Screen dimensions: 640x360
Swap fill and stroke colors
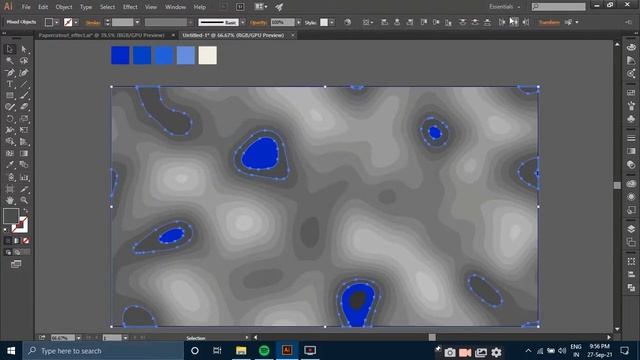pos(26,211)
